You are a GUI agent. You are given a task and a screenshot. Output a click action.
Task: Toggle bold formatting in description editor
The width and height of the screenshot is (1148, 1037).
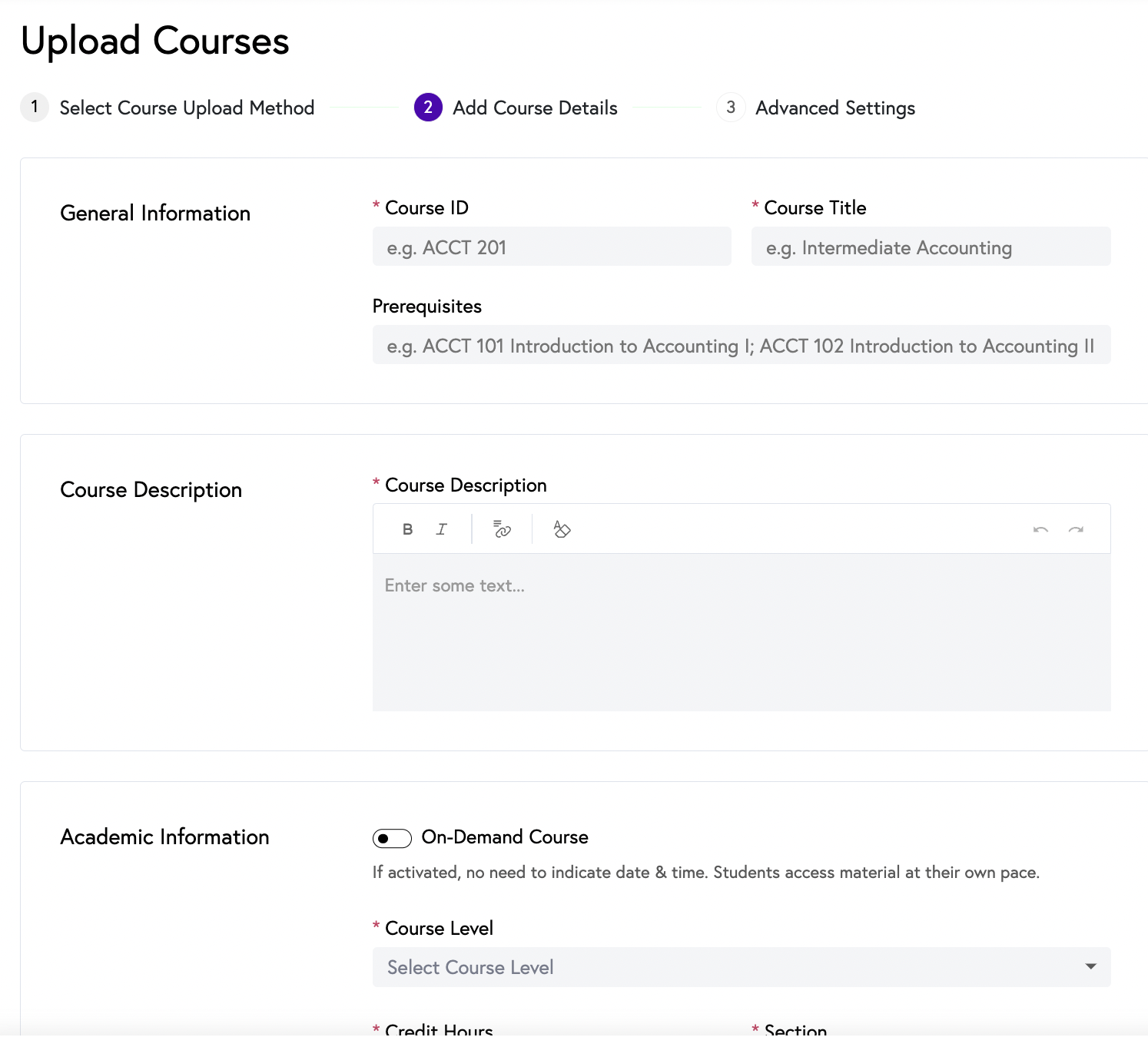pos(407,529)
